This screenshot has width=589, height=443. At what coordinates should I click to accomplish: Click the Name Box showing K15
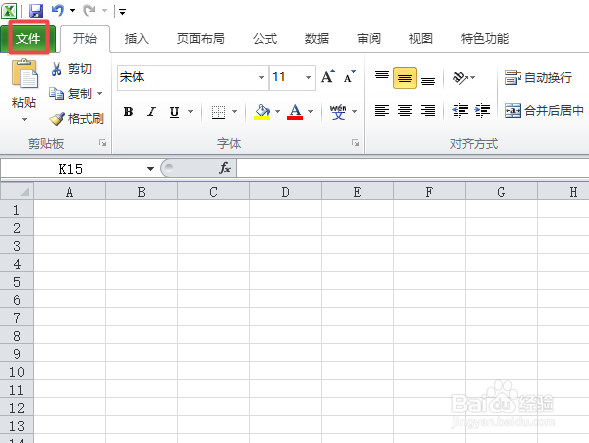(x=70, y=169)
